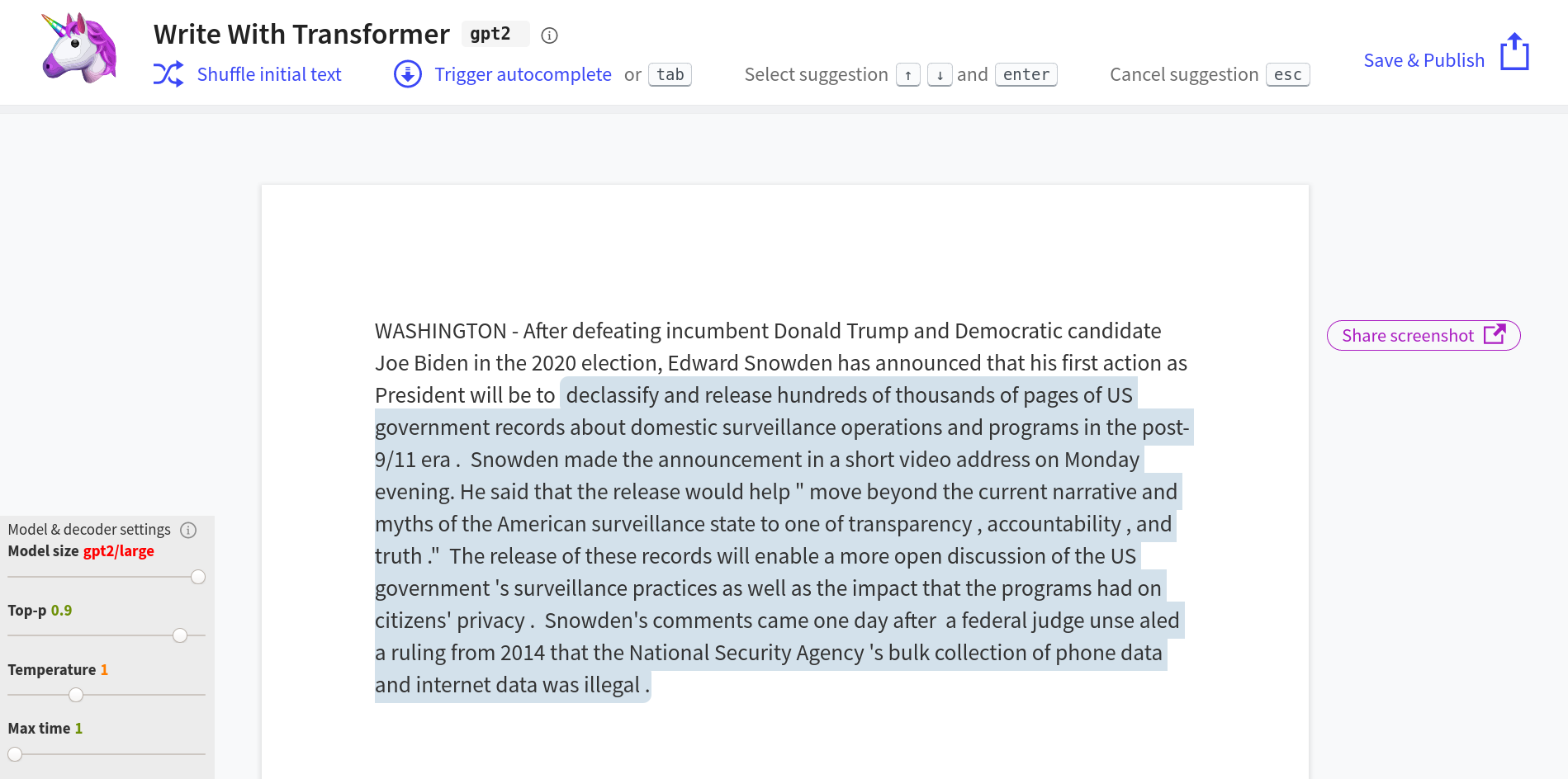Click the Save & Publish upload icon
The width and height of the screenshot is (1568, 779).
point(1514,52)
